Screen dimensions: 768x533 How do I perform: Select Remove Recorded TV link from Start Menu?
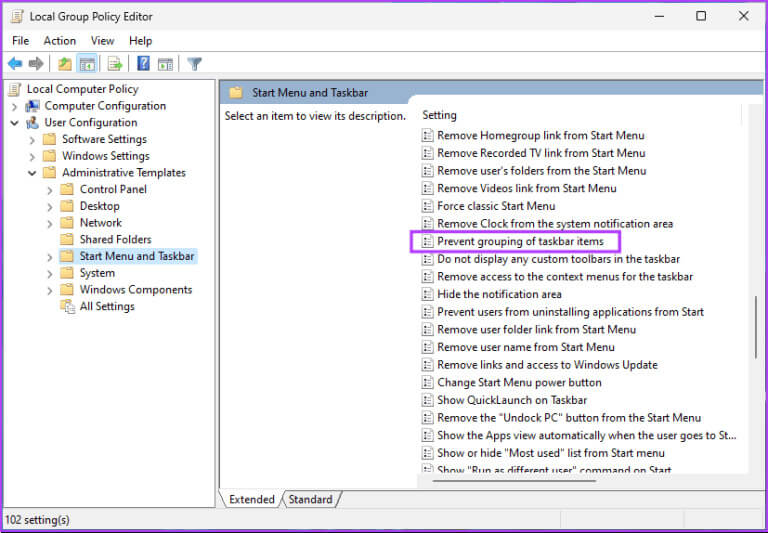tap(541, 153)
